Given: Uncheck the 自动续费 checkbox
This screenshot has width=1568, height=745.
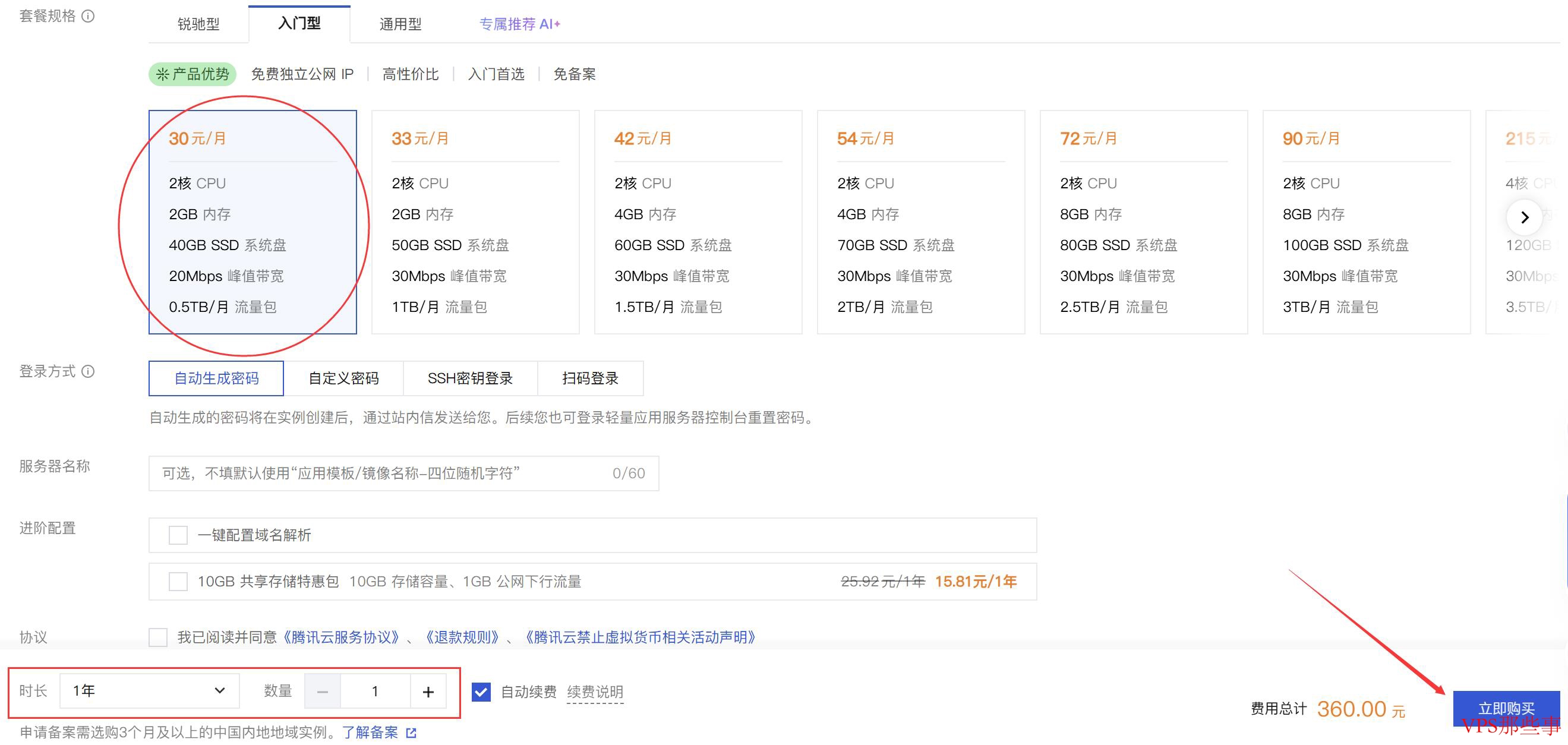Looking at the screenshot, I should tap(481, 692).
